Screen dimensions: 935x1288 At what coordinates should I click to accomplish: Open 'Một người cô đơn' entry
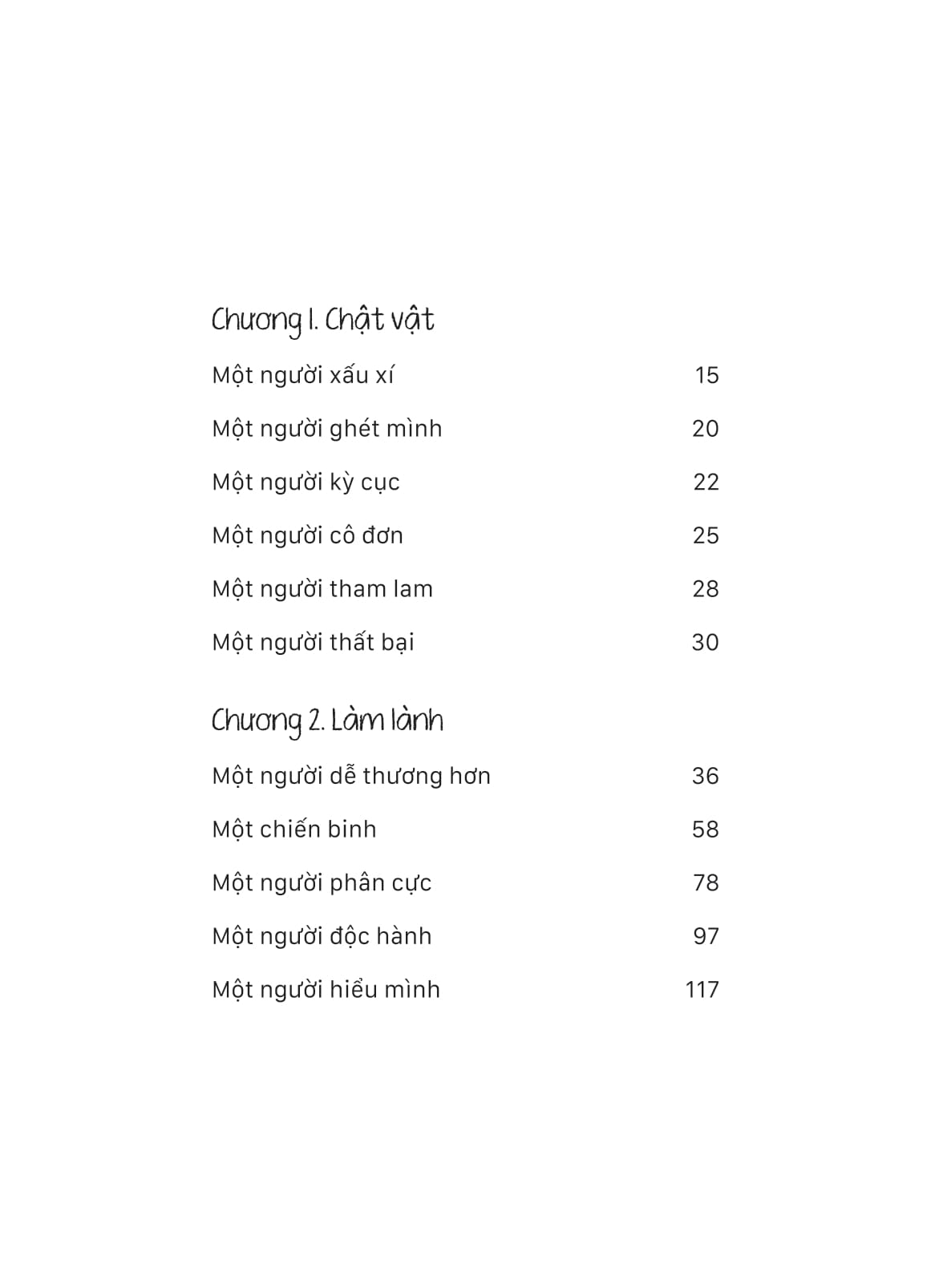point(307,535)
